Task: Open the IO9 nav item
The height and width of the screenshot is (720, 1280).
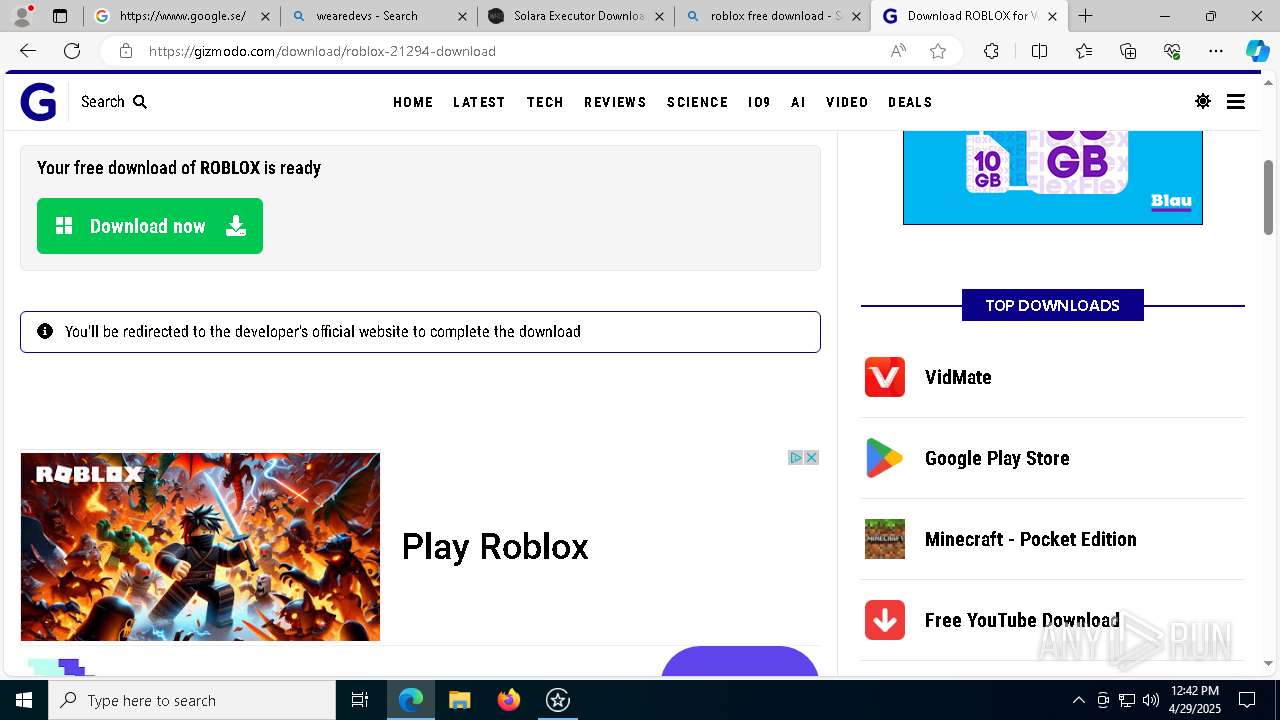Action: (x=759, y=102)
